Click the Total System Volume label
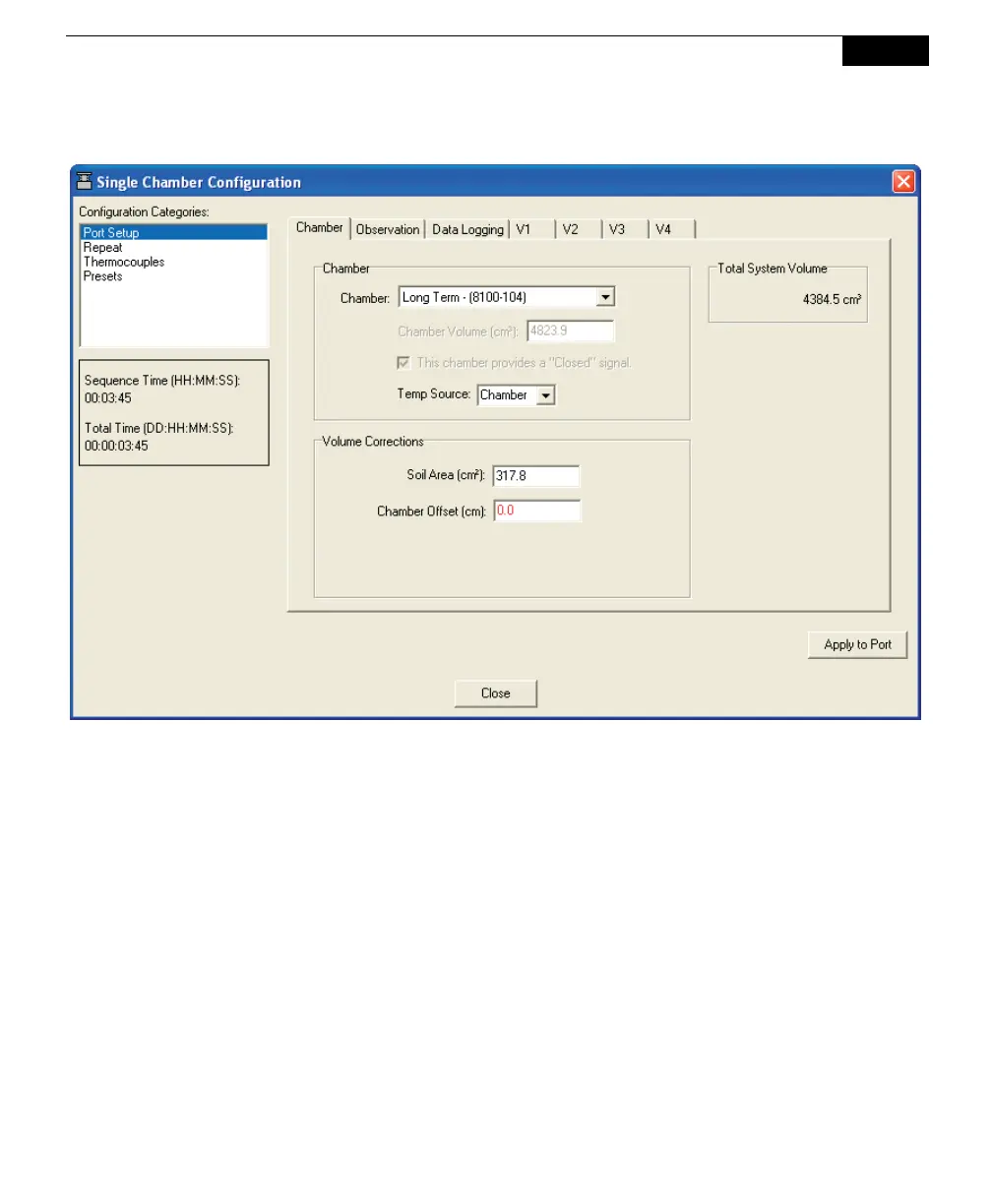This screenshot has width=992, height=1204. click(773, 269)
